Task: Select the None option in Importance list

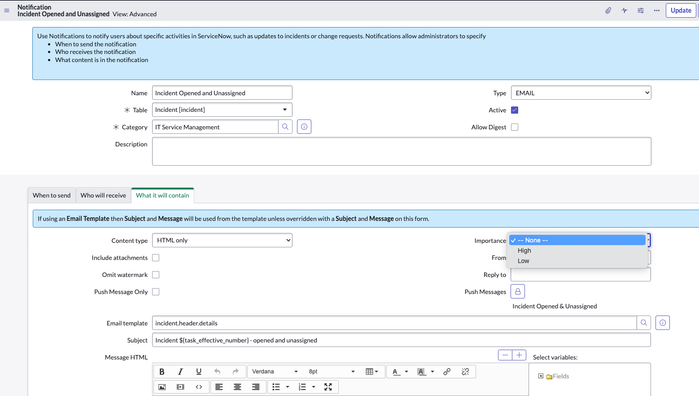Action: [578, 240]
